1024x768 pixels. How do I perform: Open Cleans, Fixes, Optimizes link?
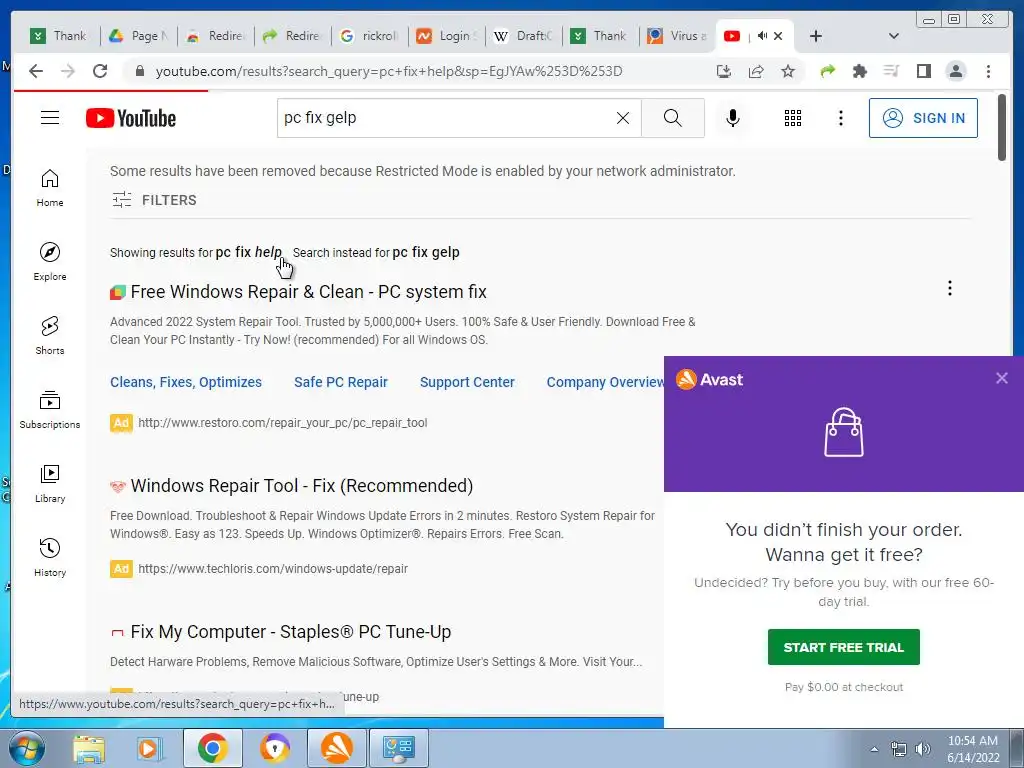click(185, 382)
